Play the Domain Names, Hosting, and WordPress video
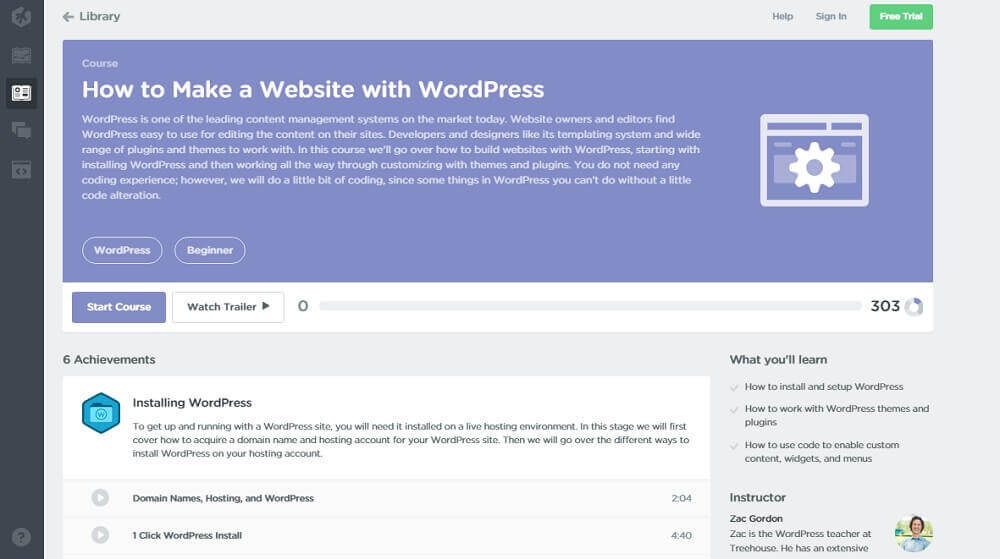1000x559 pixels. coord(100,497)
